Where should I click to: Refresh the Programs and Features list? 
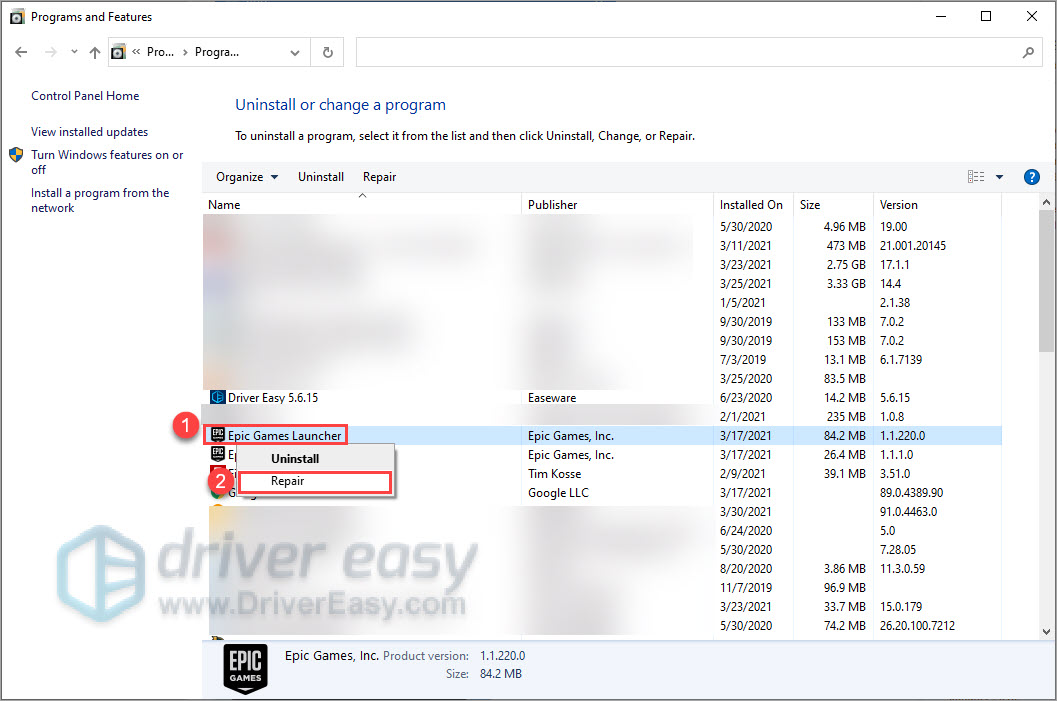click(328, 52)
